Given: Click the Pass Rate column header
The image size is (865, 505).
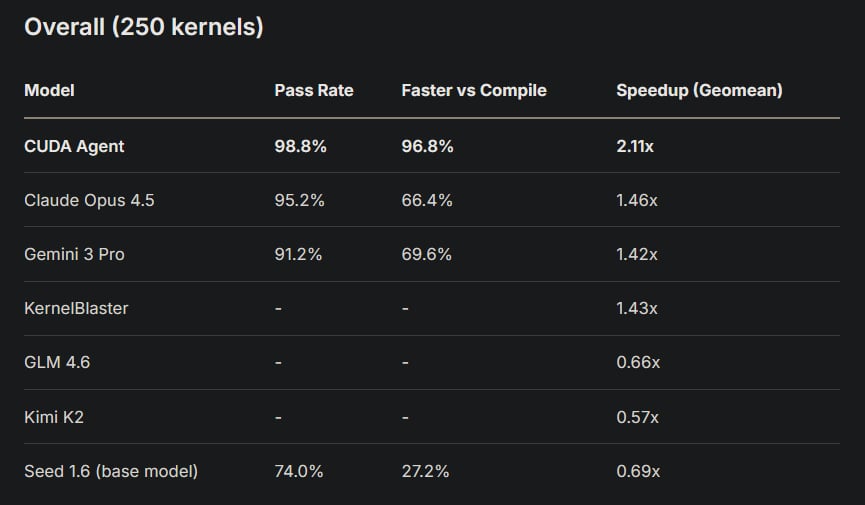Looking at the screenshot, I should point(314,90).
